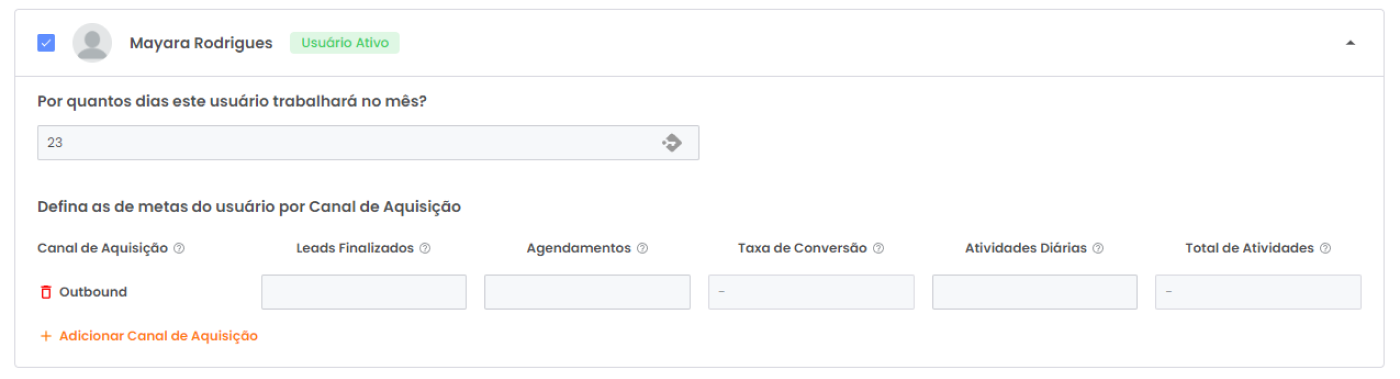
Task: Click help icon next to Total de Atividades
Action: click(x=1325, y=248)
